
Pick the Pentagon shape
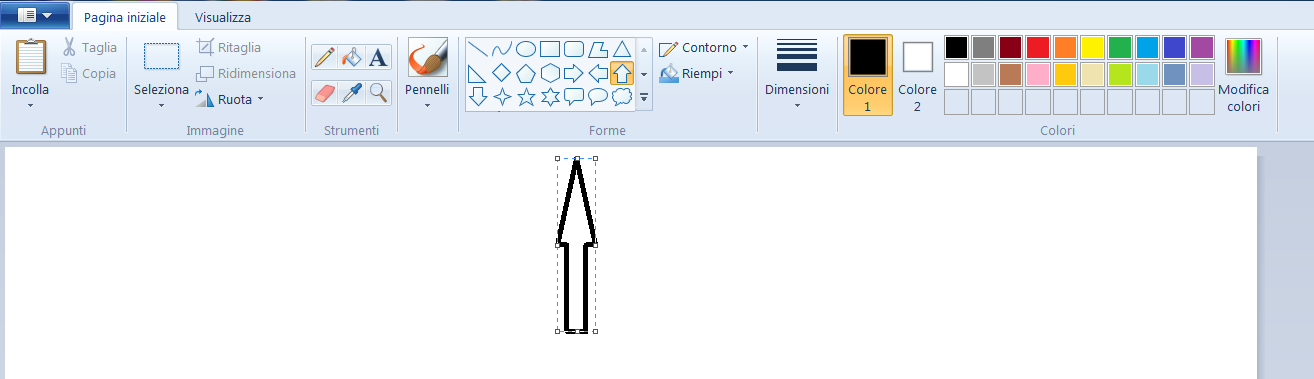pyautogui.click(x=526, y=73)
